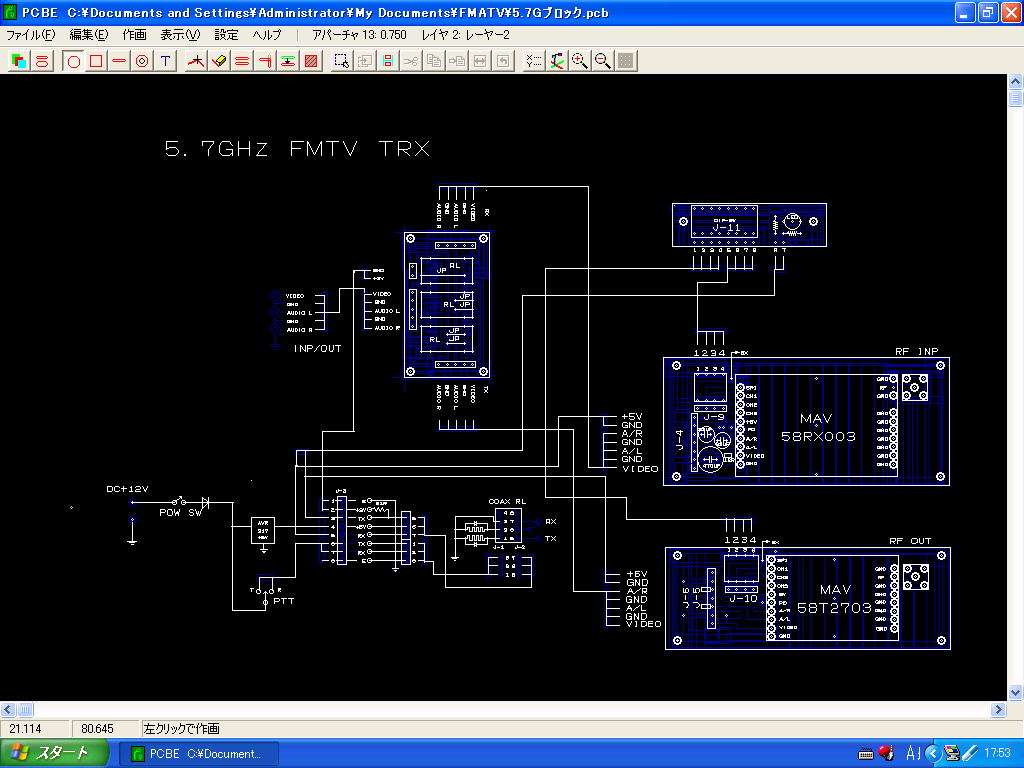Click the MAV 58T2703 module label

tap(834, 599)
